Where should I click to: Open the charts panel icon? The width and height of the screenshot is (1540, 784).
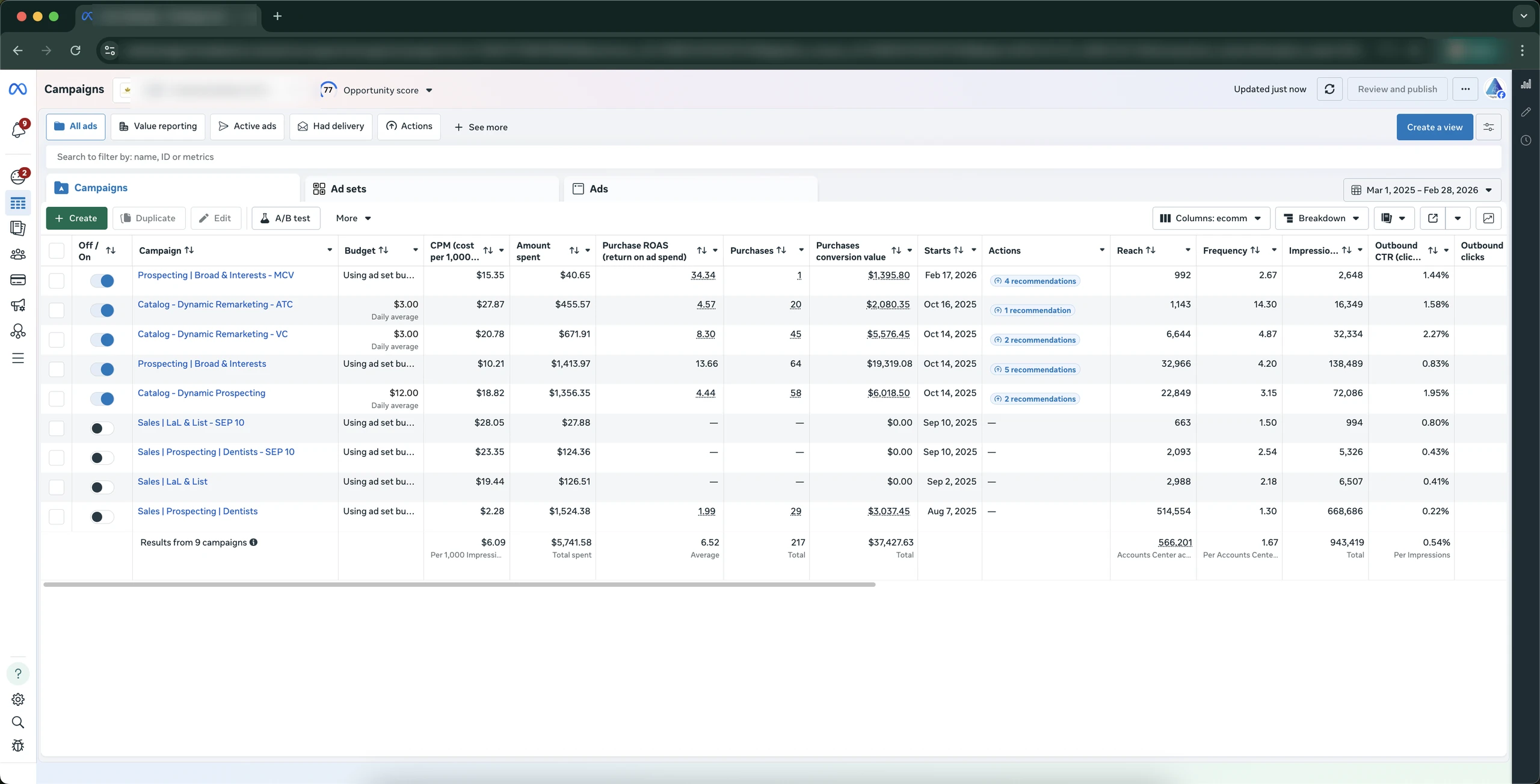(1488, 218)
